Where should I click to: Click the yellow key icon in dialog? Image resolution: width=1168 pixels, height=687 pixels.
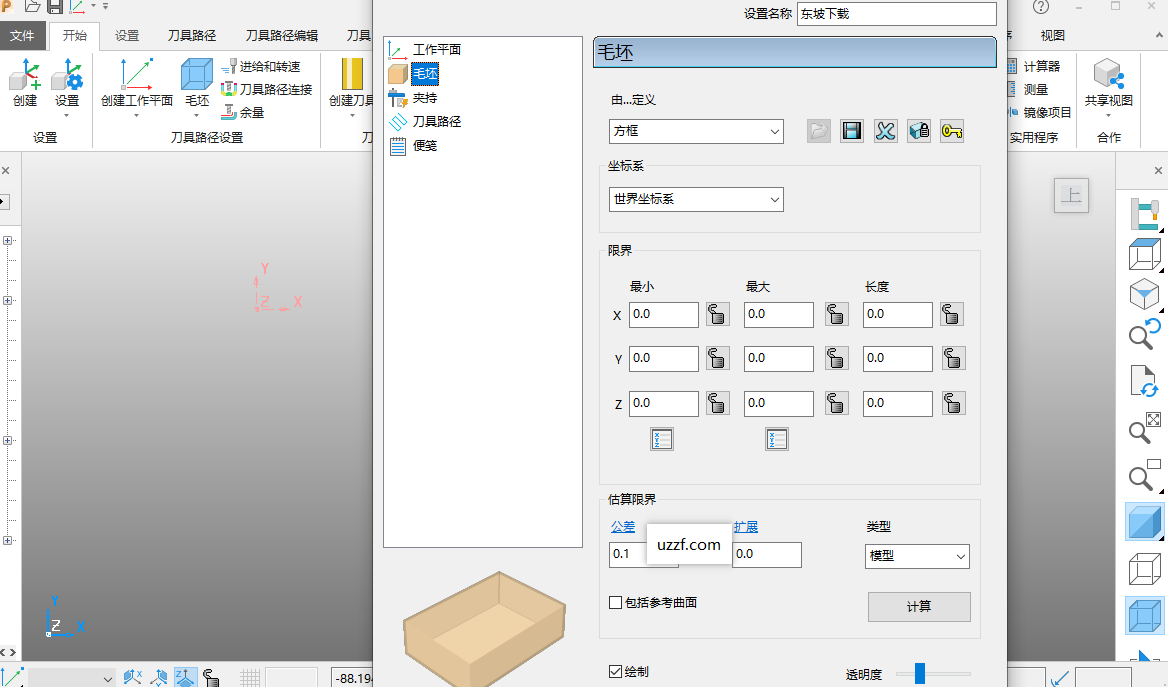point(952,131)
